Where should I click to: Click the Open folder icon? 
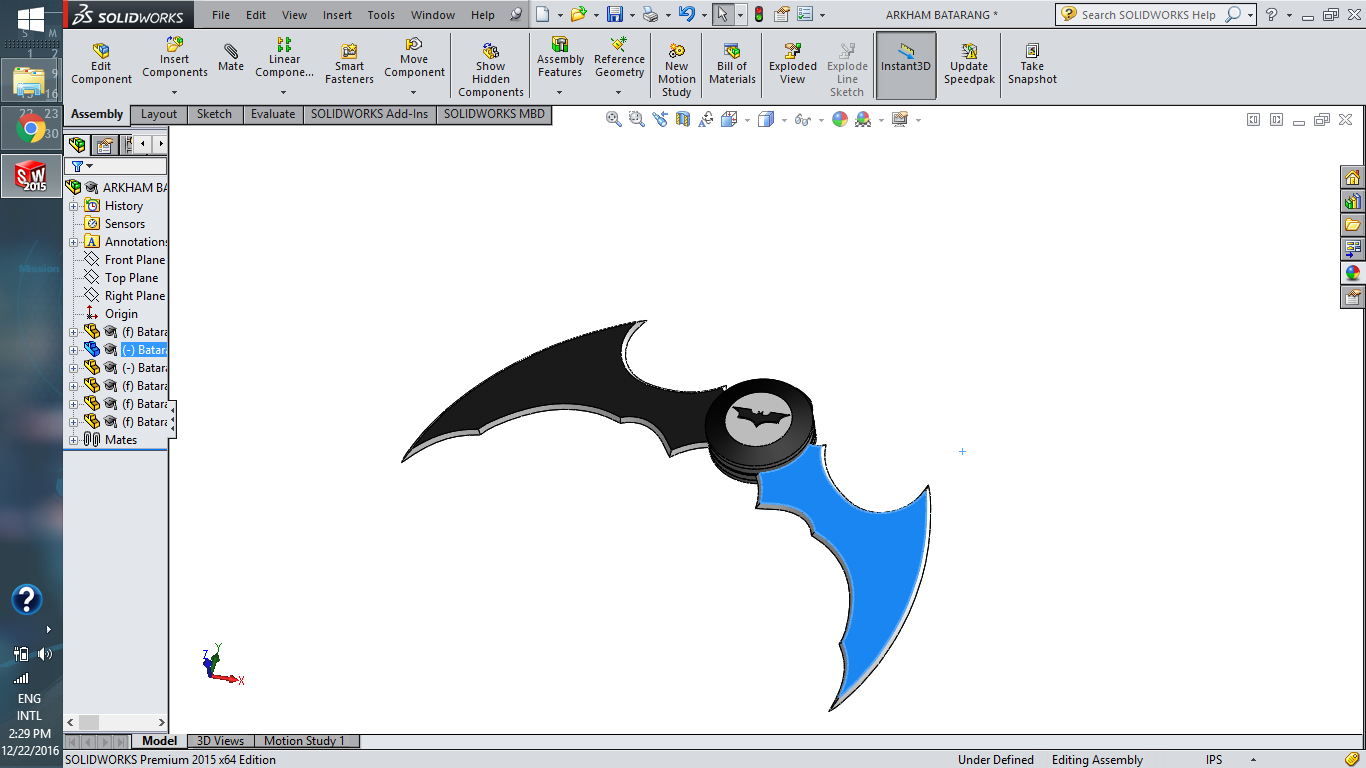578,14
